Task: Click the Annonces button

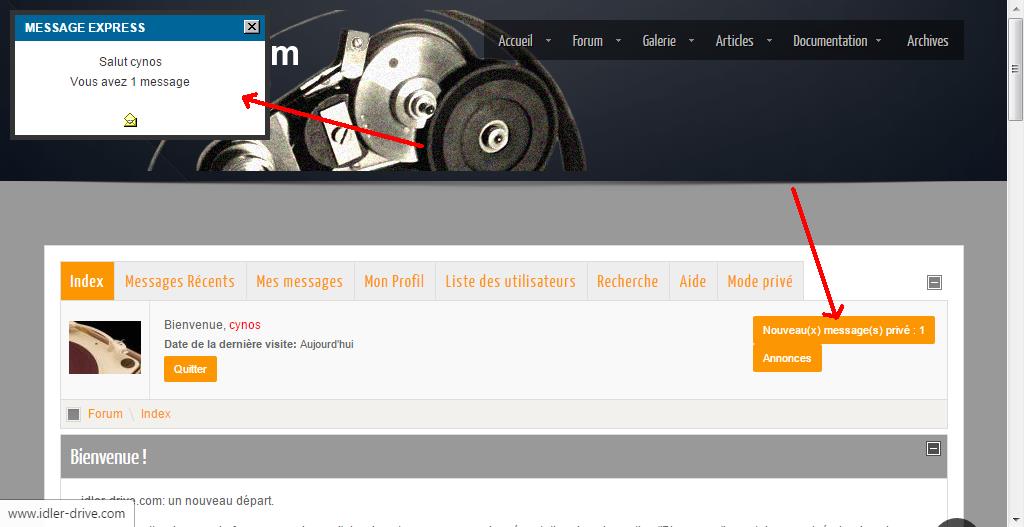Action: click(787, 358)
